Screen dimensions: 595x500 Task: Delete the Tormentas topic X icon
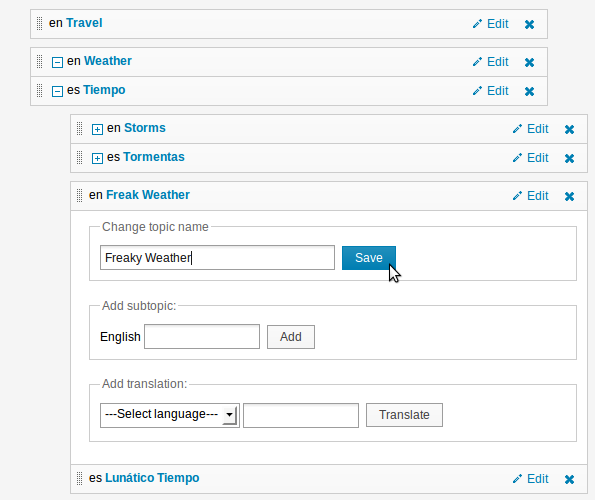(569, 158)
